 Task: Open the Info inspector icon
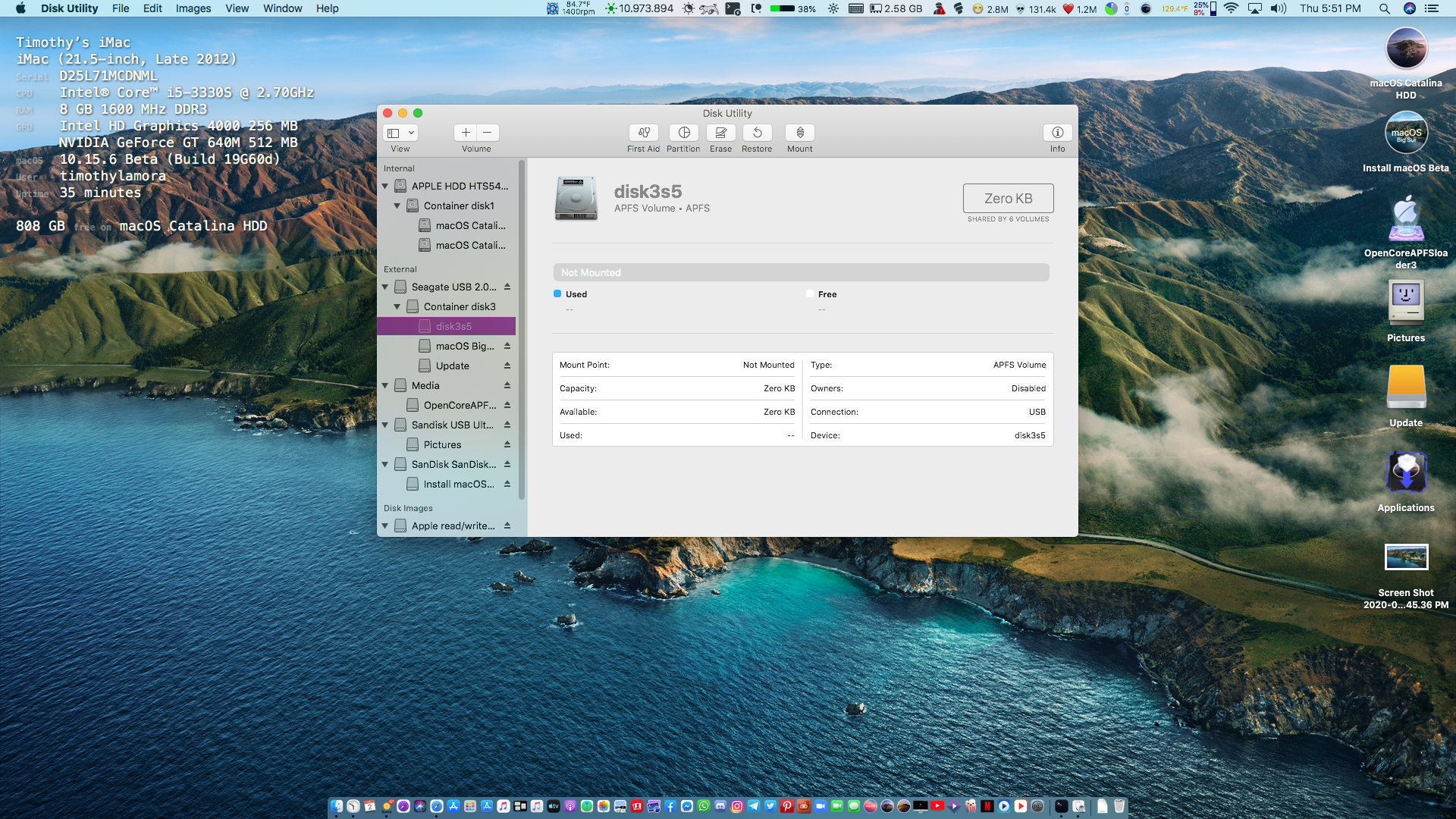click(1057, 133)
